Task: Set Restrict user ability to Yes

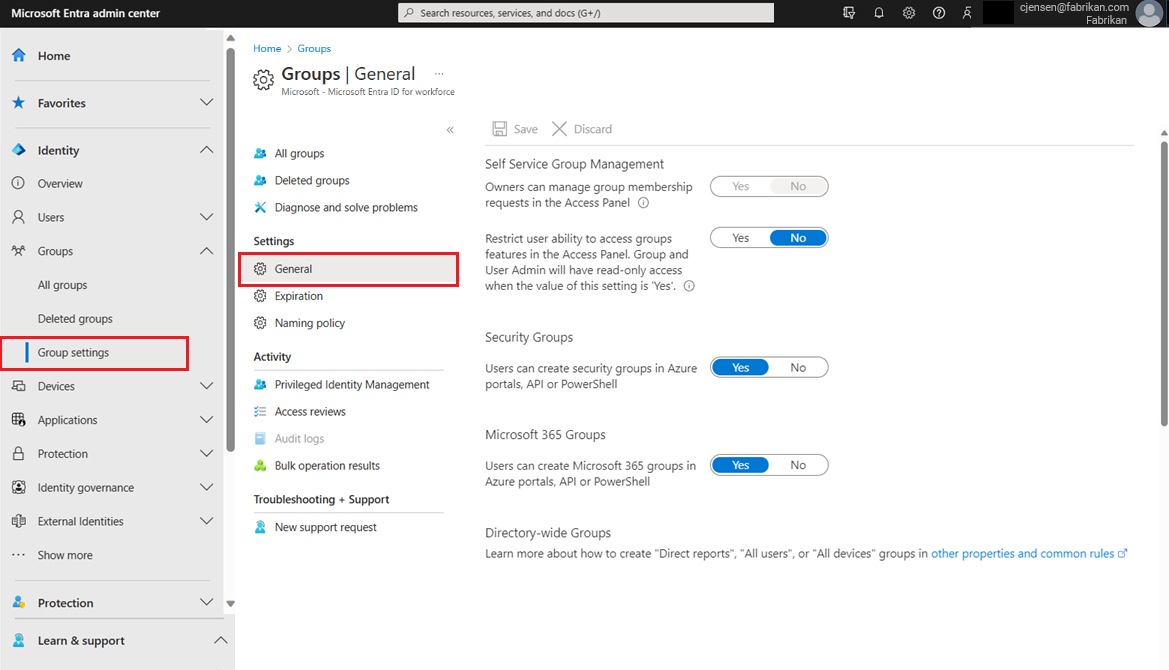Action: point(740,238)
